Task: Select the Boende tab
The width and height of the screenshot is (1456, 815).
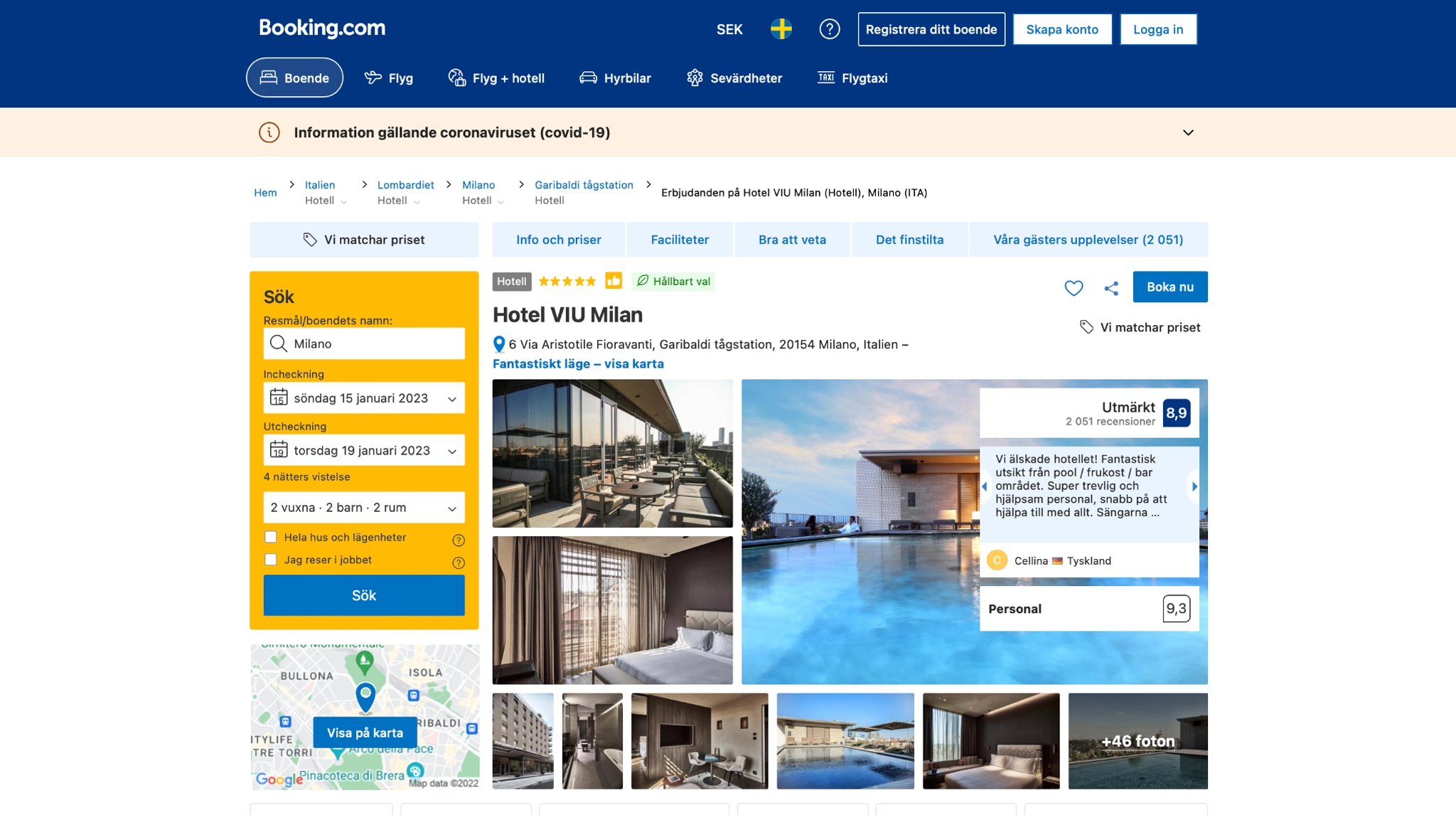Action: pos(294,78)
